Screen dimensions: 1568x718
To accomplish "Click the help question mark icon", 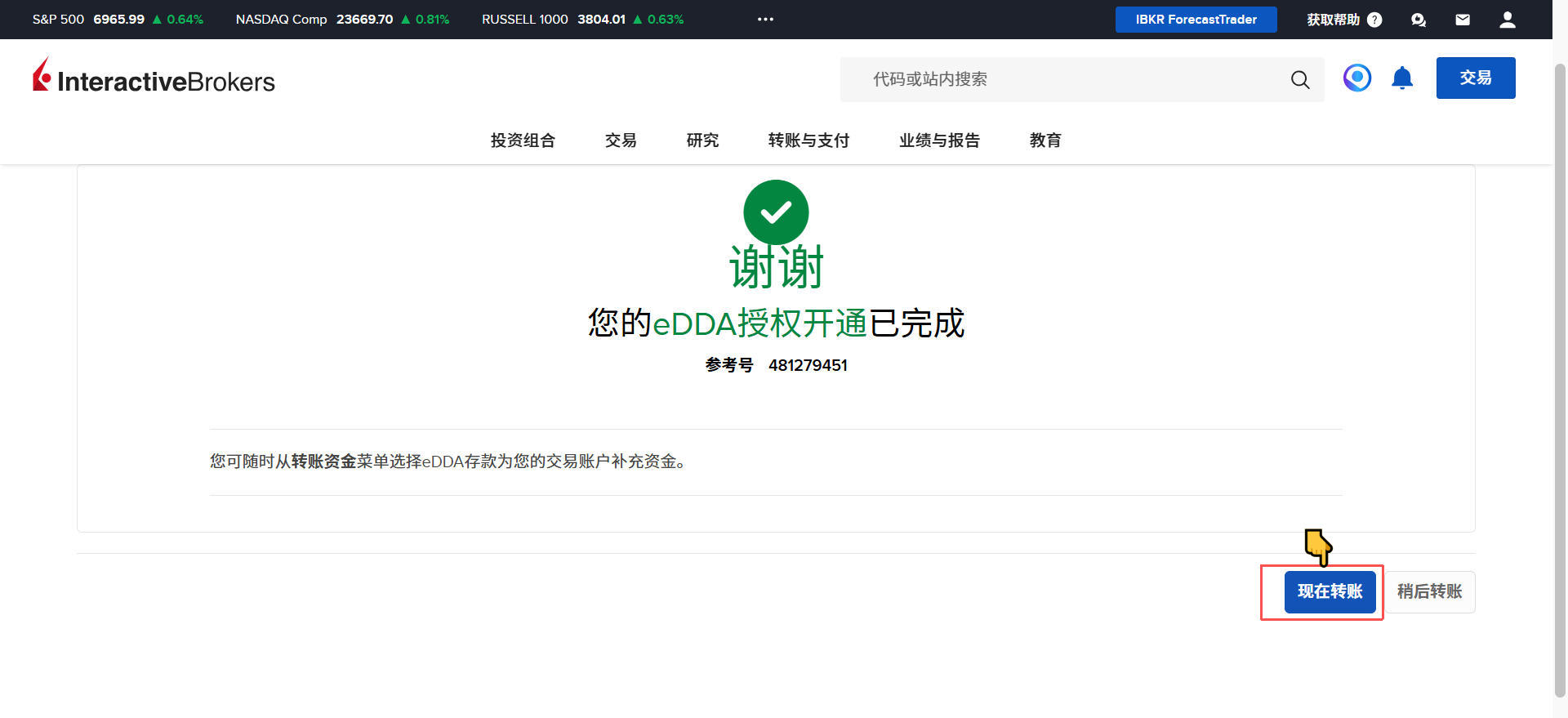I will click(1374, 20).
